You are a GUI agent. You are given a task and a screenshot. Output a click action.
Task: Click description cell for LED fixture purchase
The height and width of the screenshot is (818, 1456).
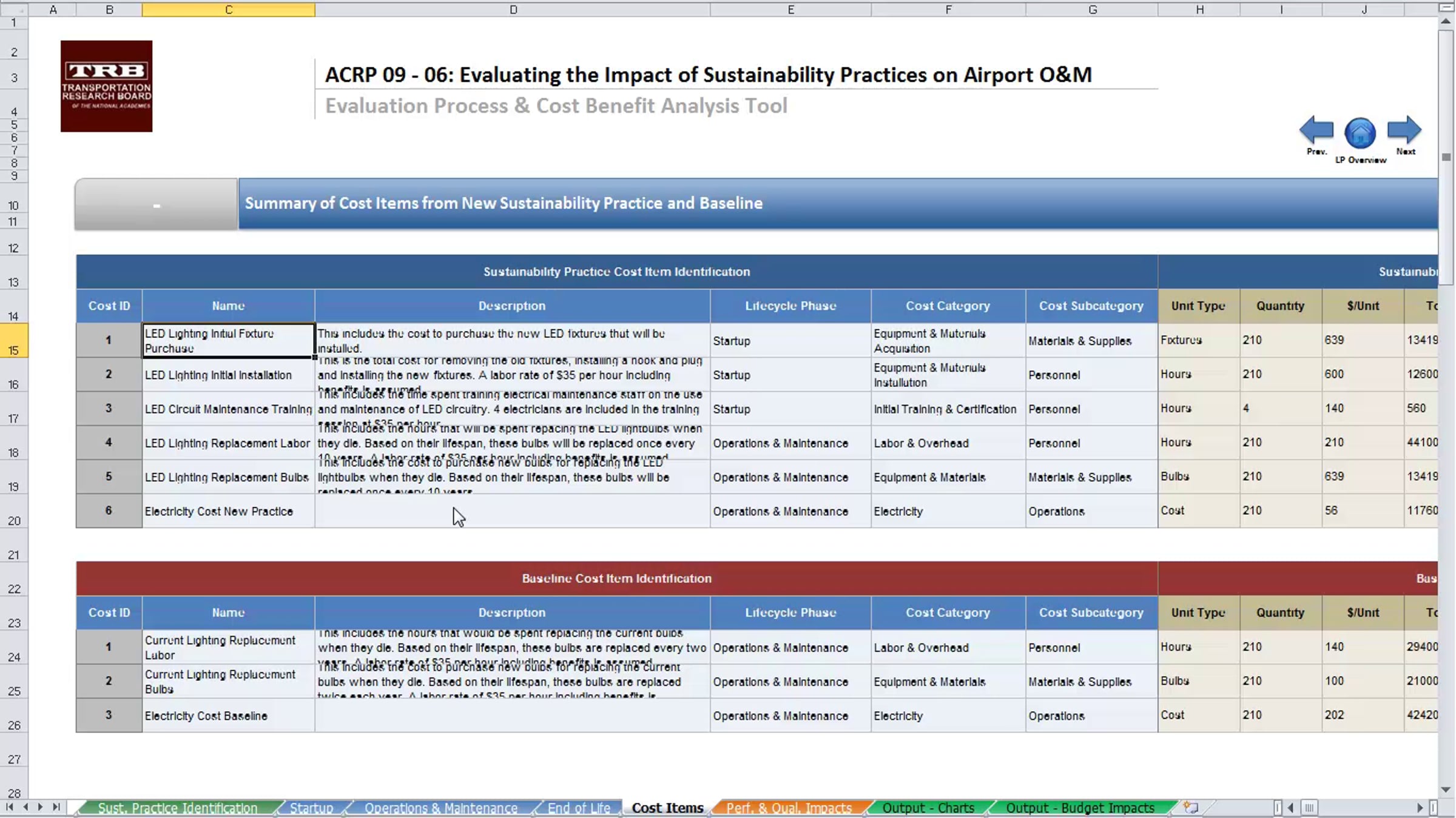(513, 341)
